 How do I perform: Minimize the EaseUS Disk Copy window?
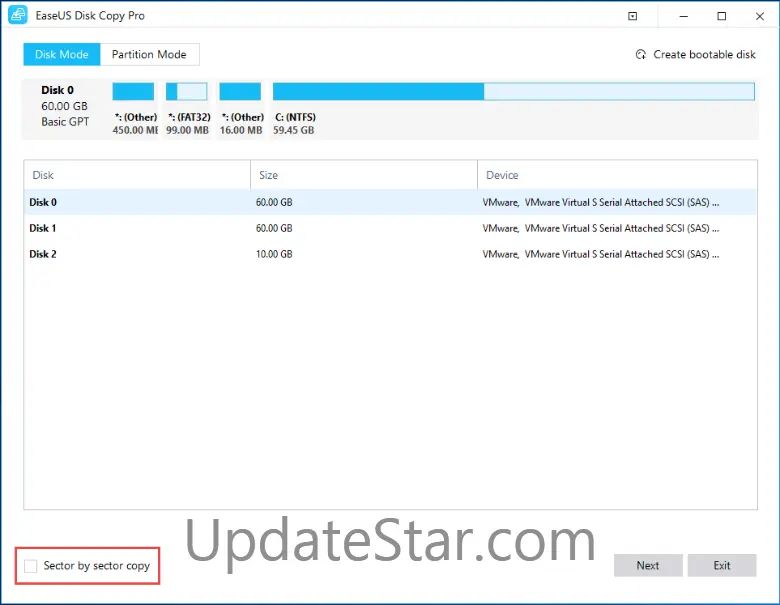pyautogui.click(x=683, y=16)
